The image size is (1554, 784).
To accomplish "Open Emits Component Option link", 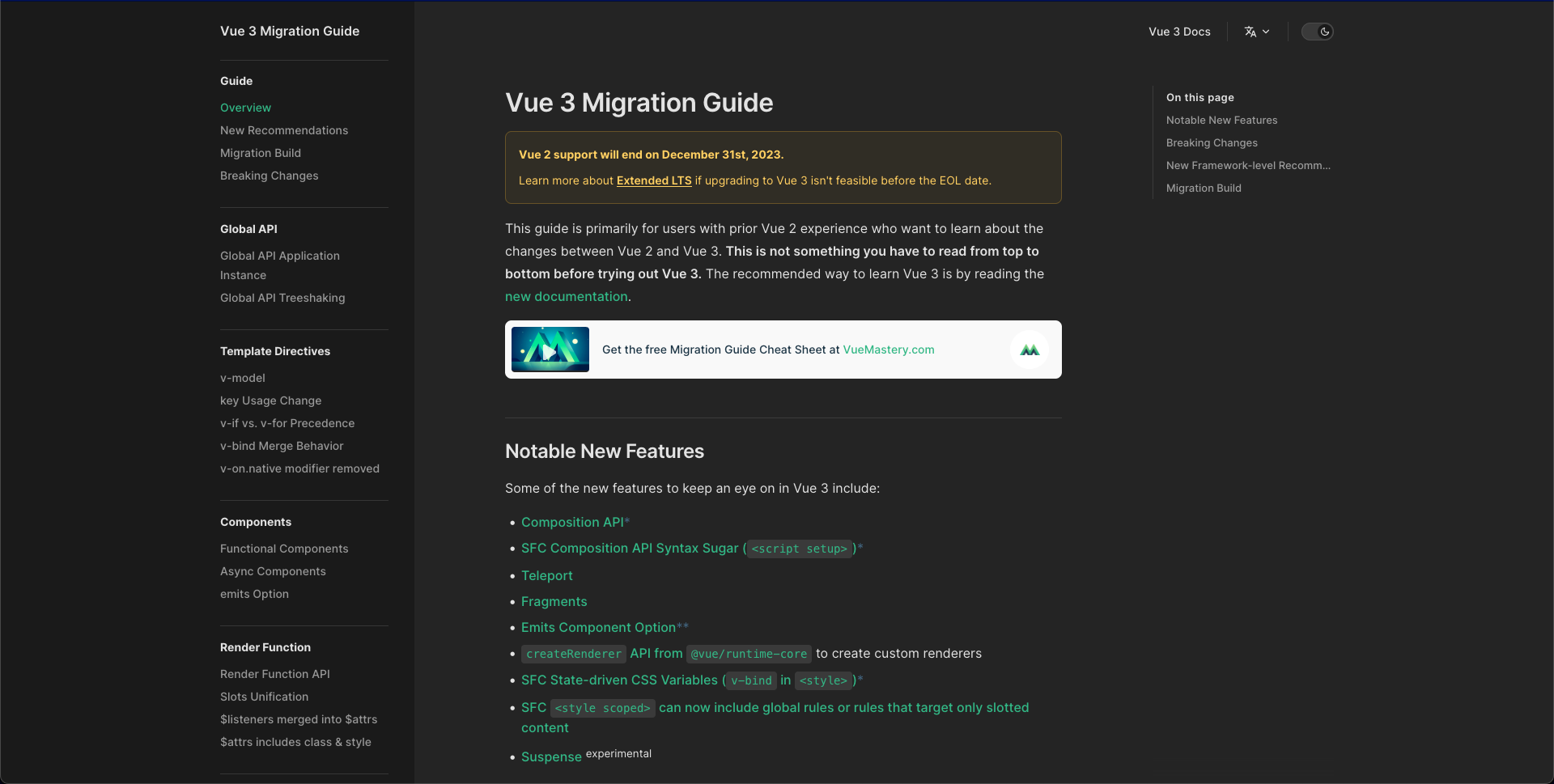I will click(x=598, y=627).
